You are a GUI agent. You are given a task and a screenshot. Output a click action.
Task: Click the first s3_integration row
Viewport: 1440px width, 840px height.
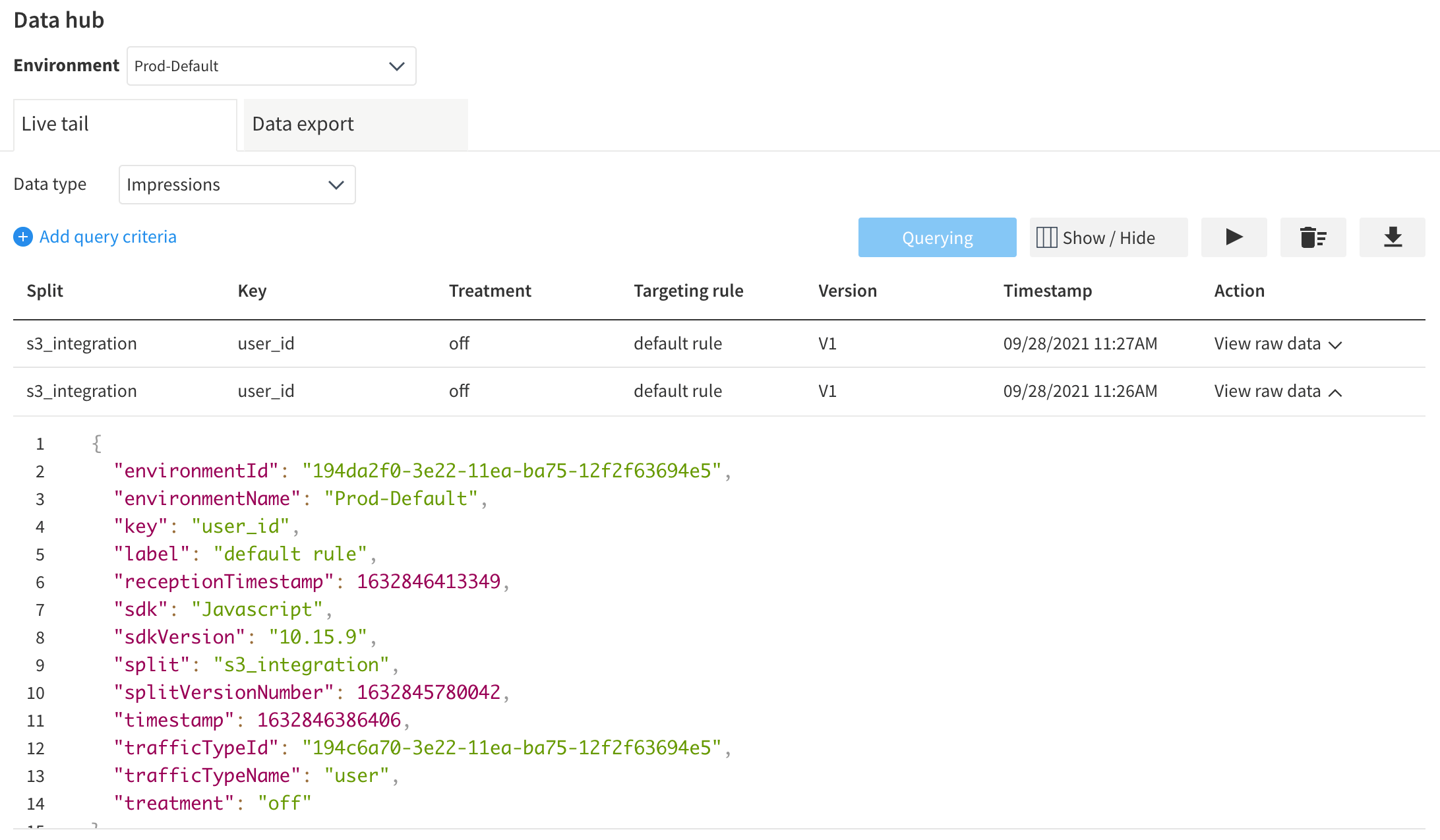pos(82,344)
